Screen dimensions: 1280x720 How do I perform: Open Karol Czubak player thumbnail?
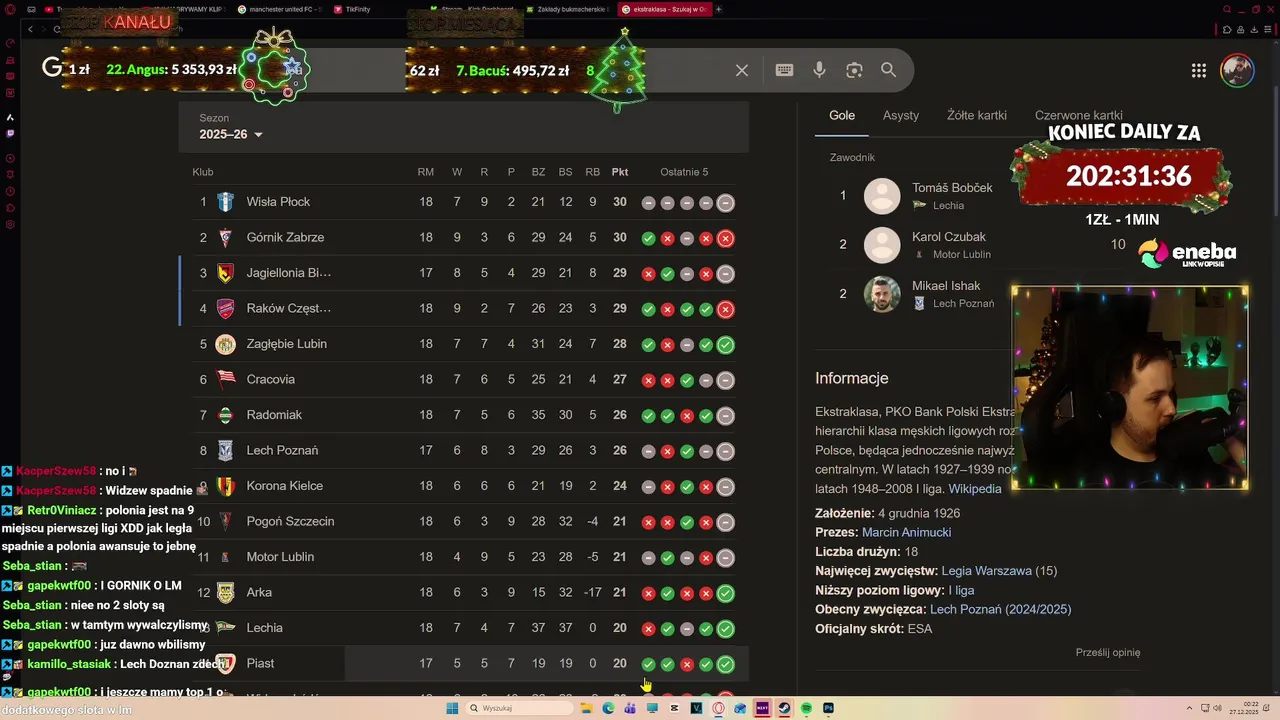point(882,245)
